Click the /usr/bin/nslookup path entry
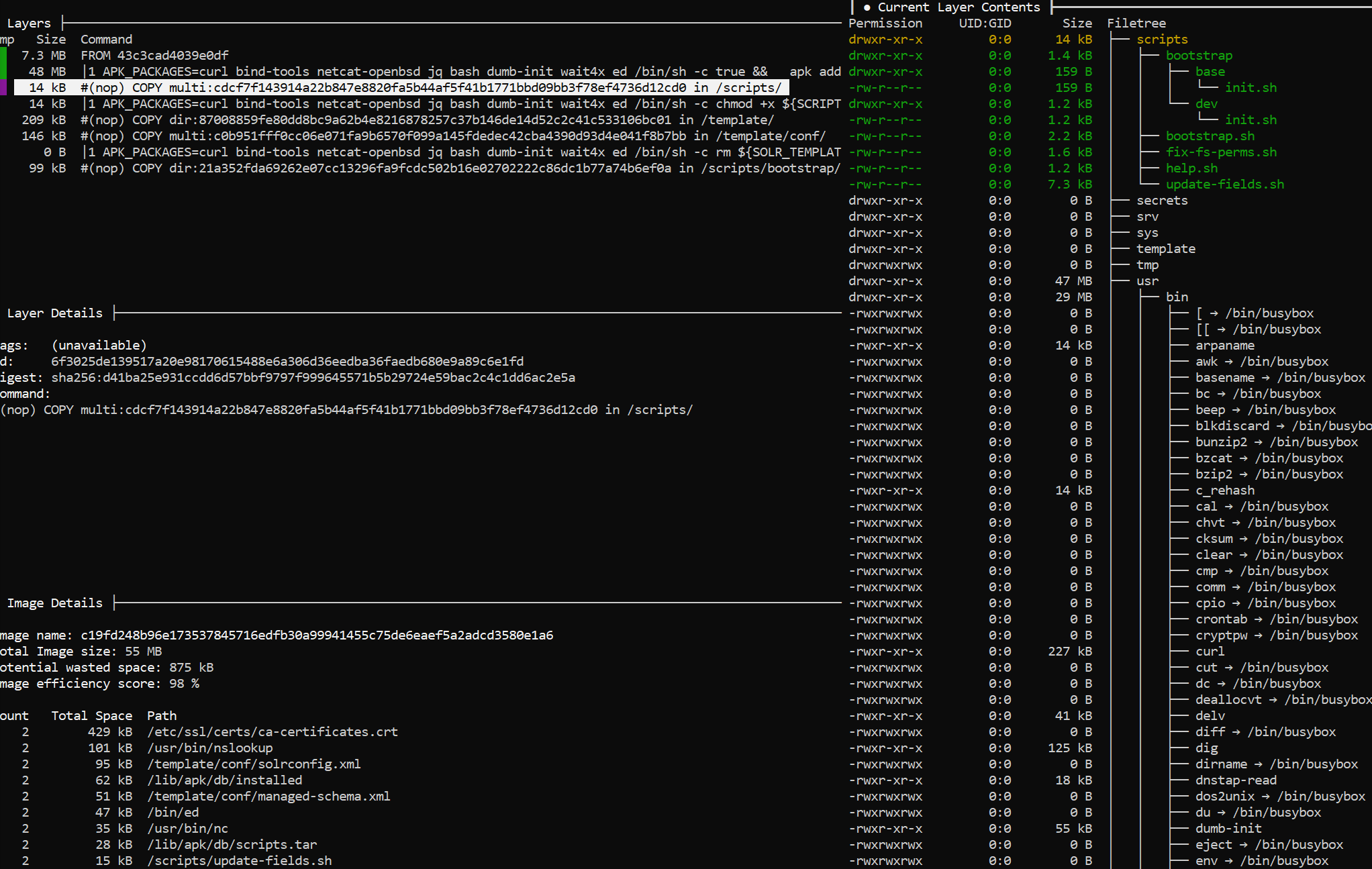This screenshot has width=1372, height=869. (209, 748)
